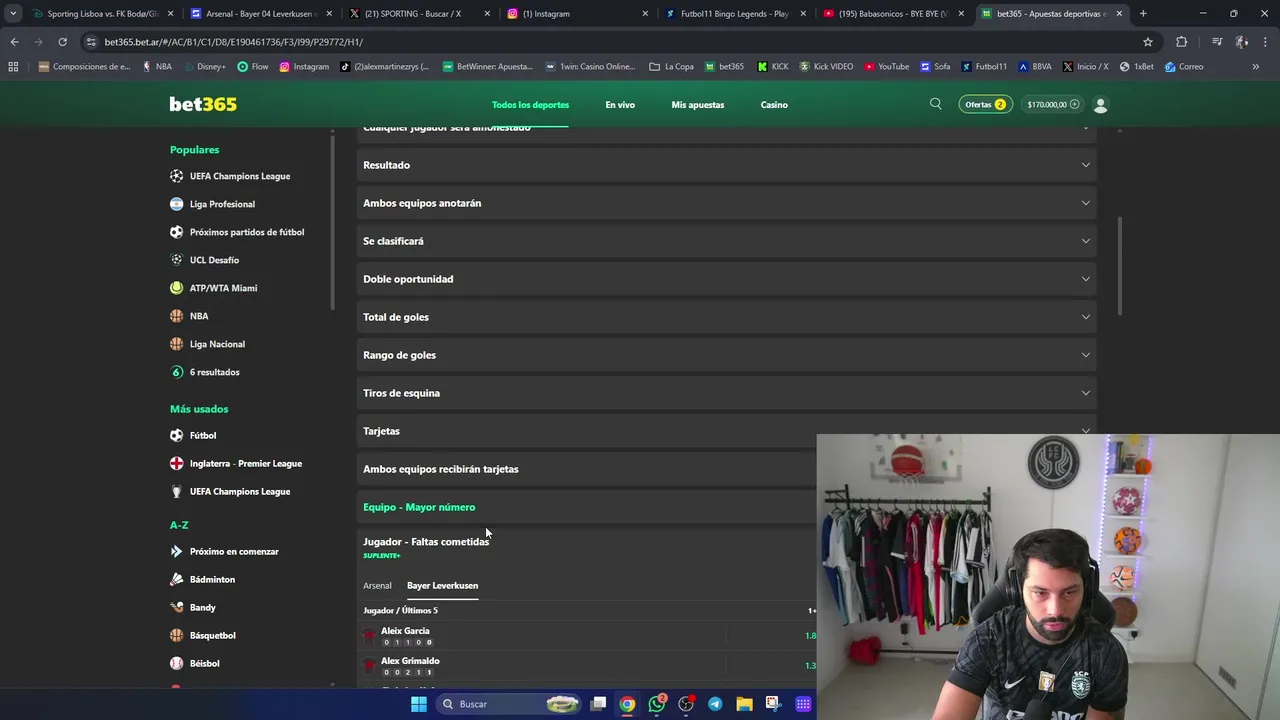1280x720 pixels.
Task: Expand Tarjetas market
Action: tap(727, 431)
